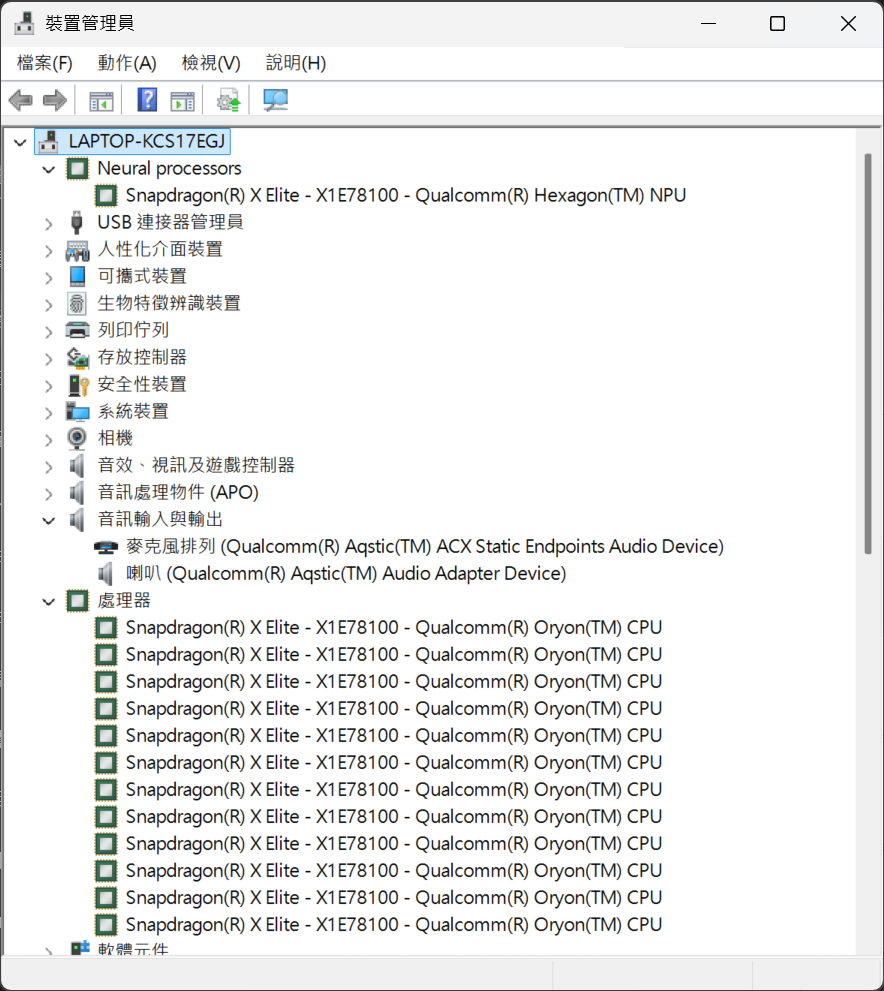This screenshot has height=991, width=884.
Task: Expand the 存放控制器 category
Action: coord(49,359)
